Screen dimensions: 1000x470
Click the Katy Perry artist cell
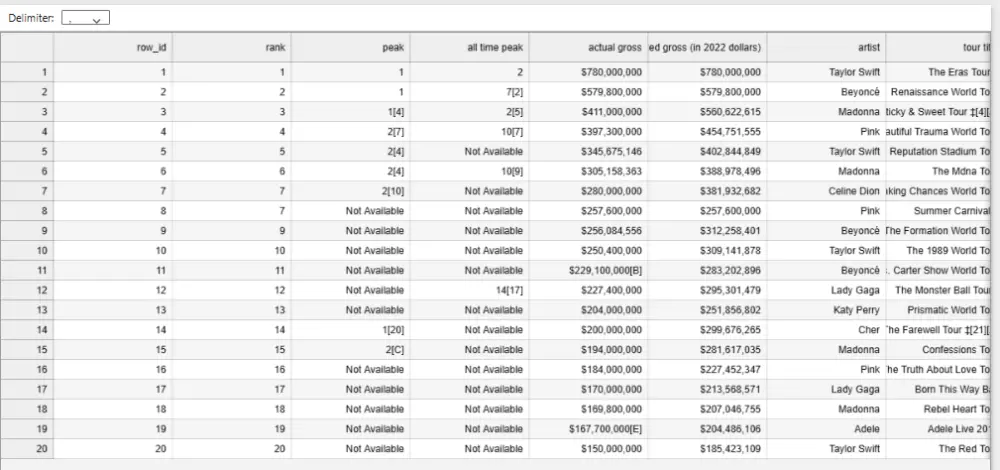click(x=826, y=310)
